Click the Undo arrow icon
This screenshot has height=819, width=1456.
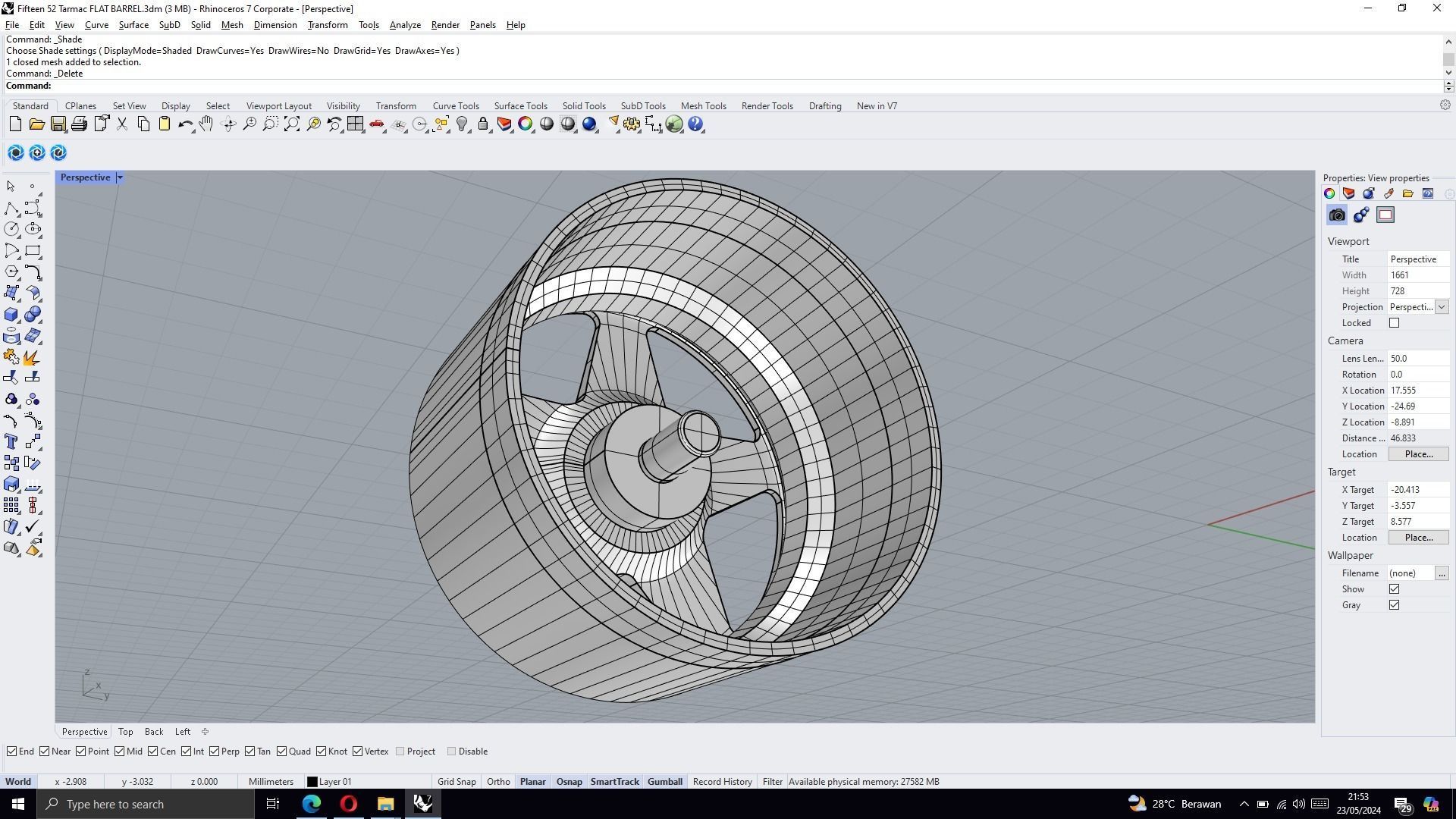coord(185,124)
